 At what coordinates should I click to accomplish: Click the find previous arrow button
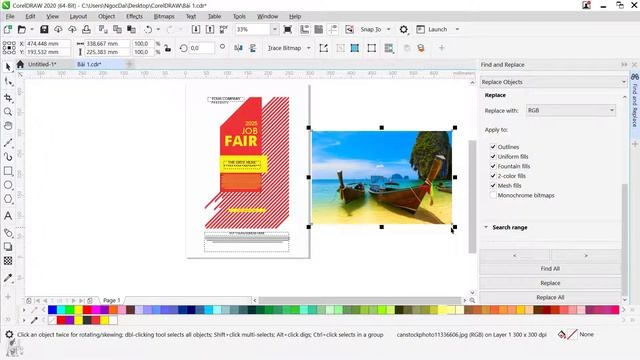click(515, 256)
